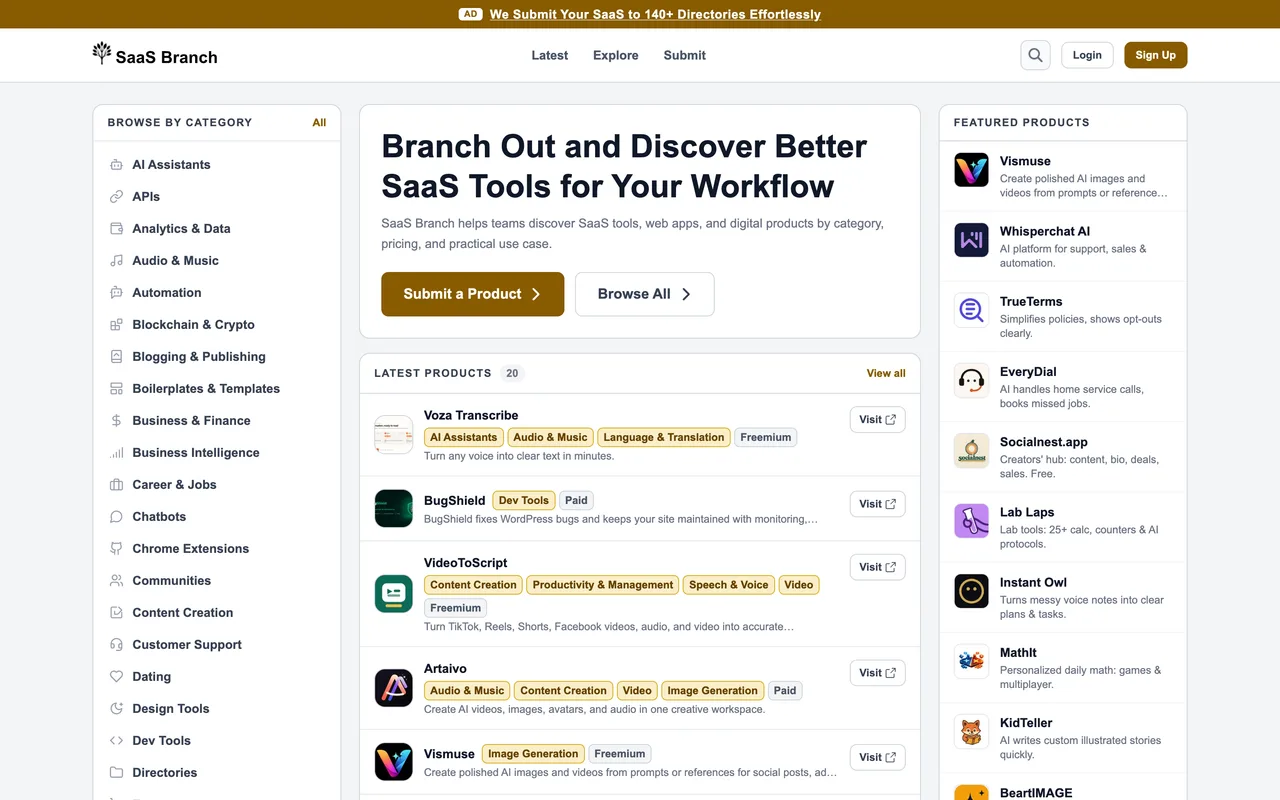Open Socialnest.app featured product
Screen dimensions: 1280x800
1063,457
